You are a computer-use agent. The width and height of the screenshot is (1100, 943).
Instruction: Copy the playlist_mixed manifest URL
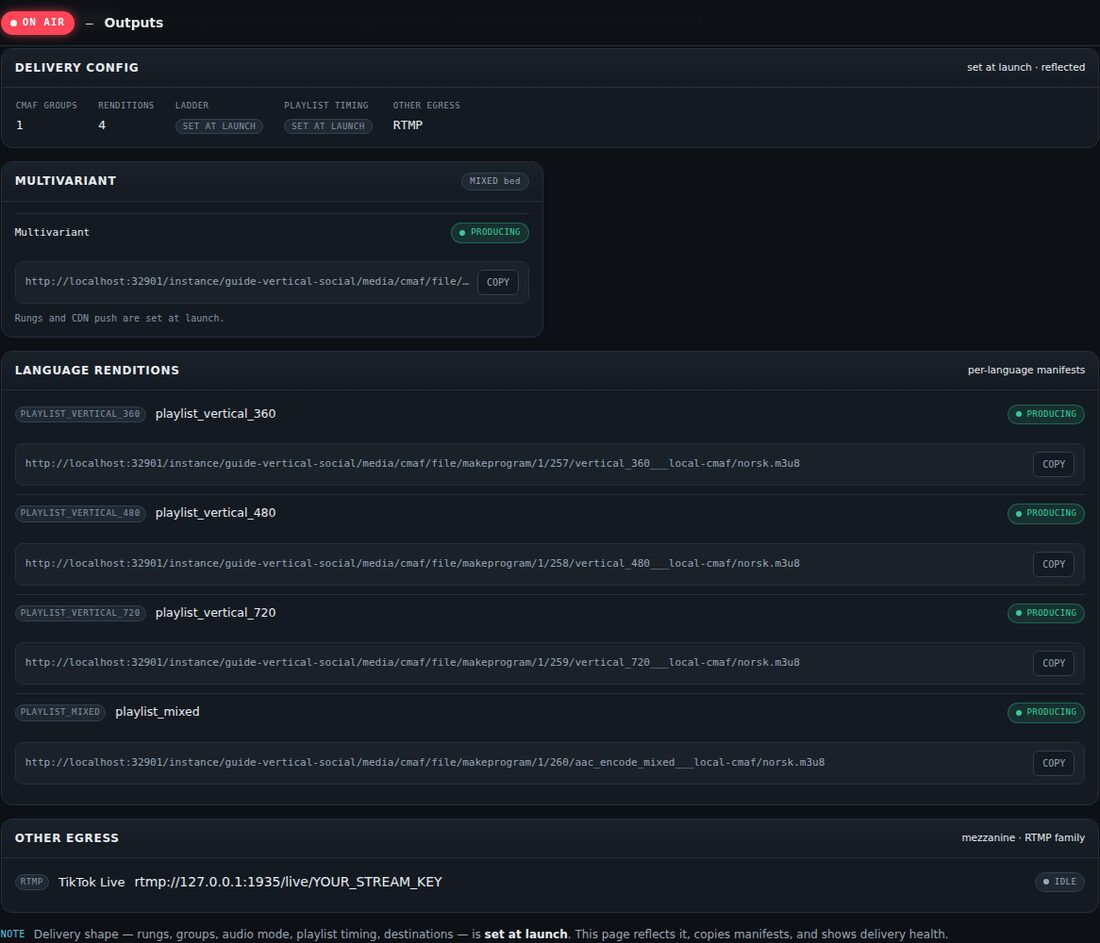[1053, 763]
